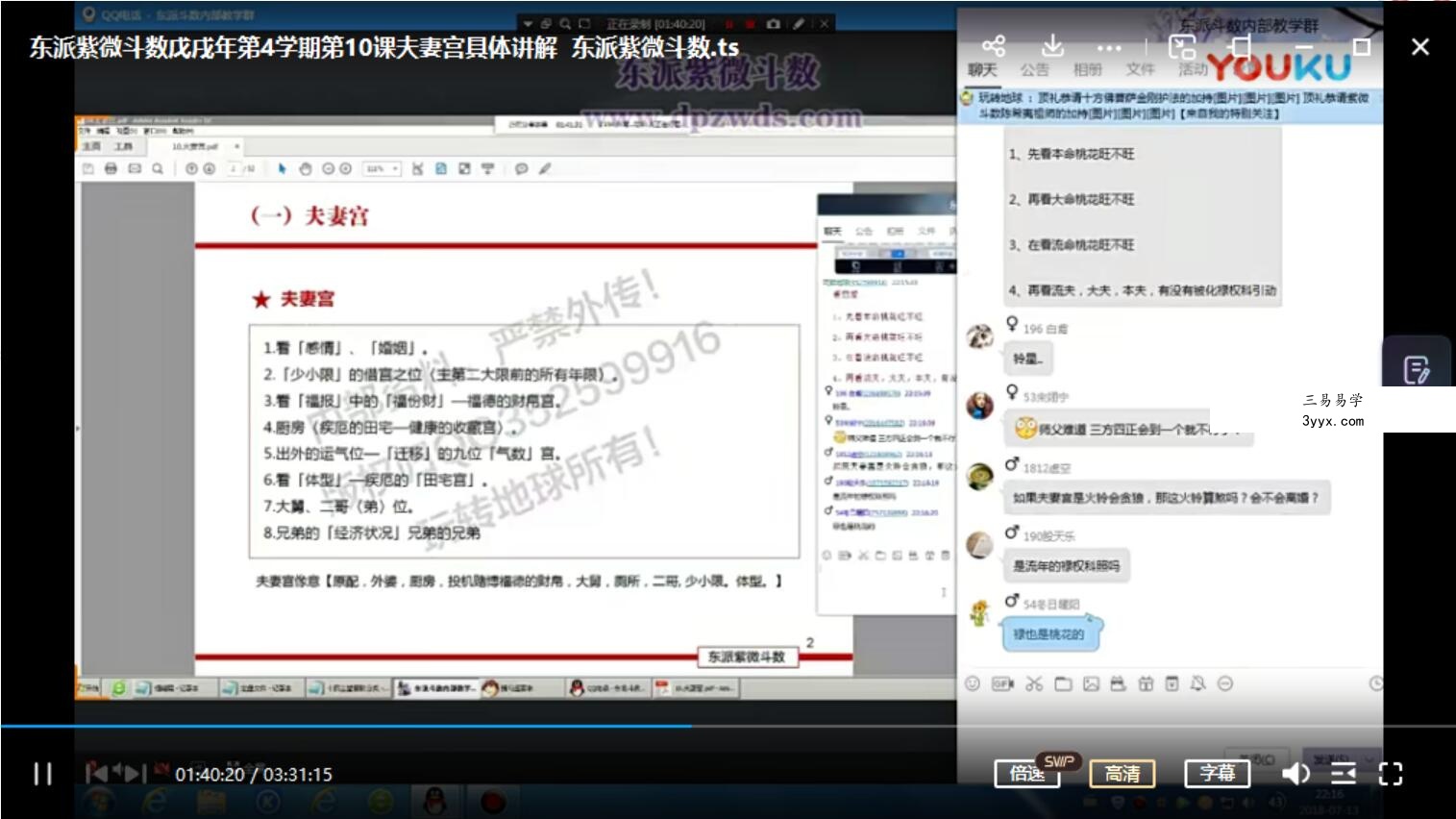The height and width of the screenshot is (819, 1456).
Task: Select 聊天 tab in QQ group window
Action: tap(982, 69)
